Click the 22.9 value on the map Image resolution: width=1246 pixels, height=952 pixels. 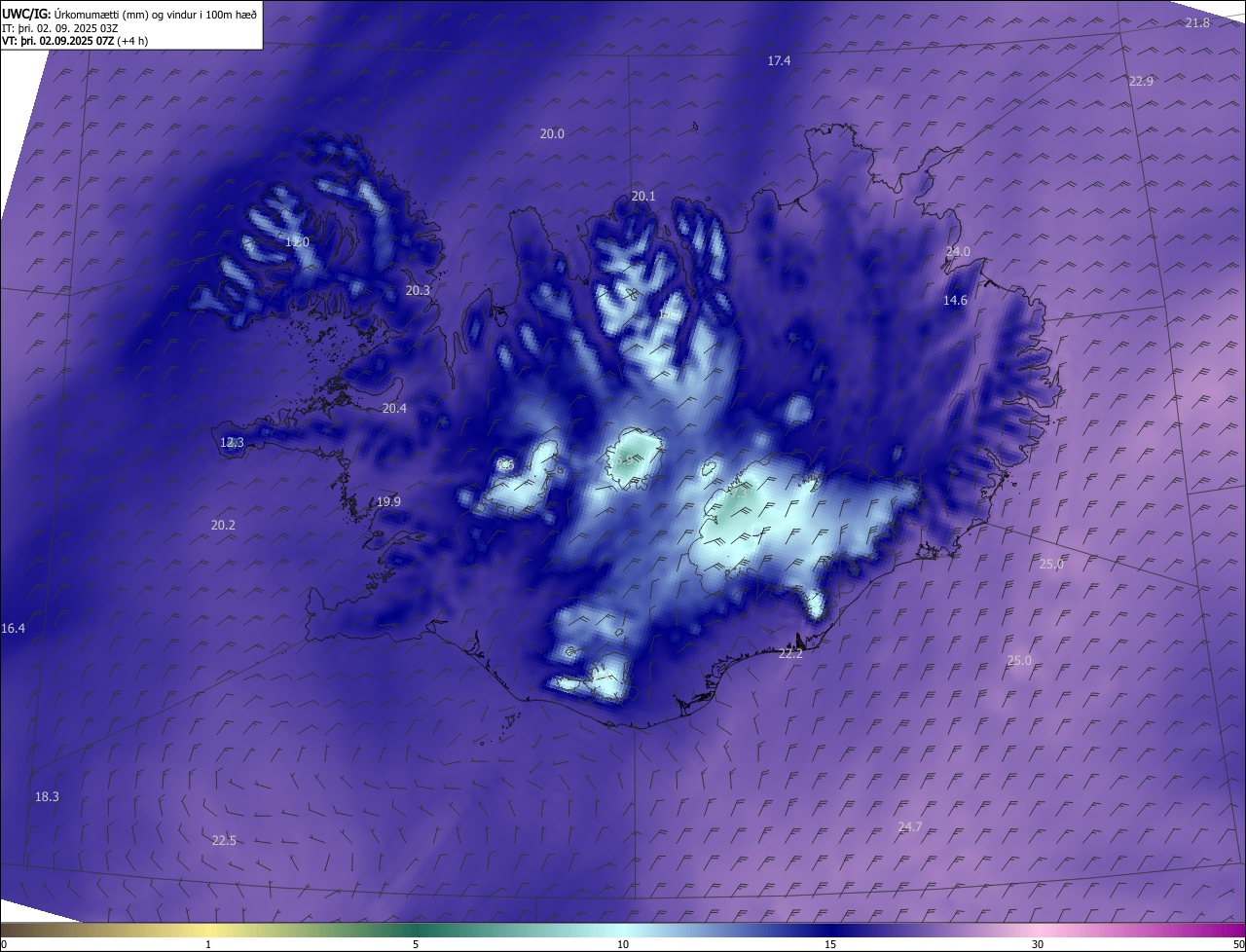(x=1141, y=81)
